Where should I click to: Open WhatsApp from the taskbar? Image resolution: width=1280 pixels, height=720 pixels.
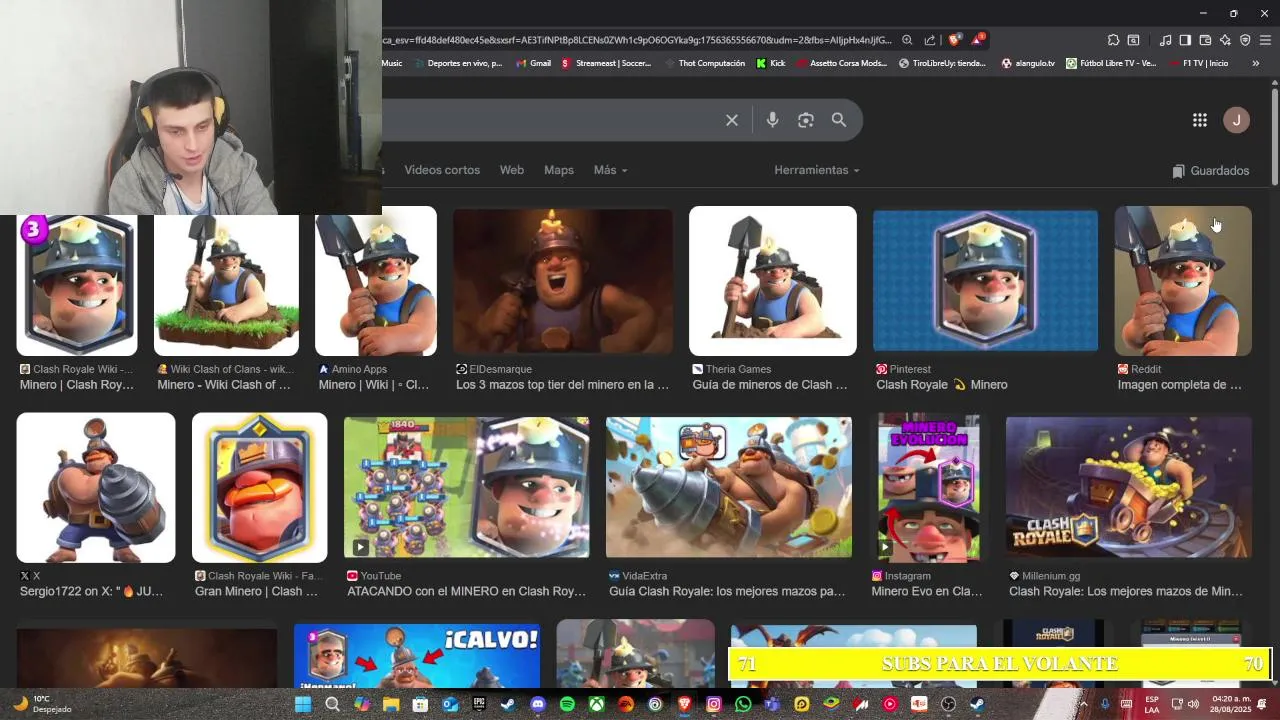(x=743, y=704)
